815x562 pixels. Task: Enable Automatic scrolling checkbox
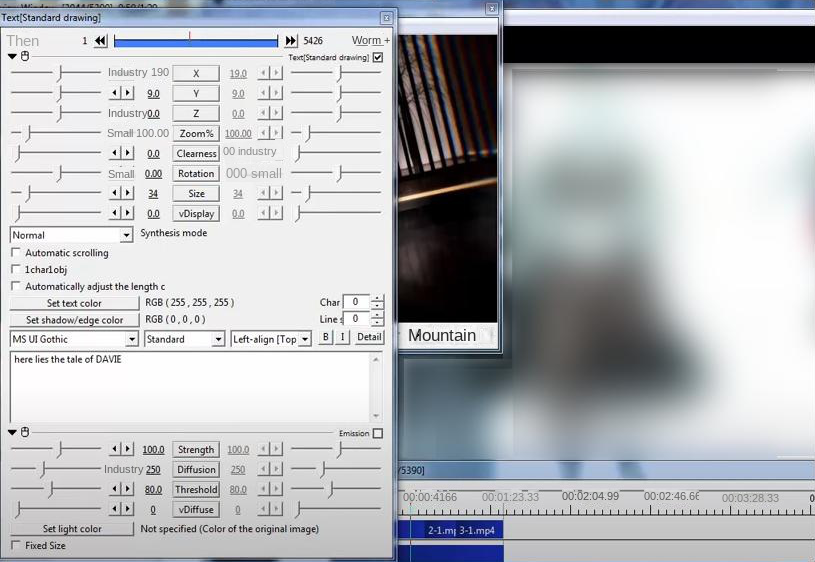point(16,254)
